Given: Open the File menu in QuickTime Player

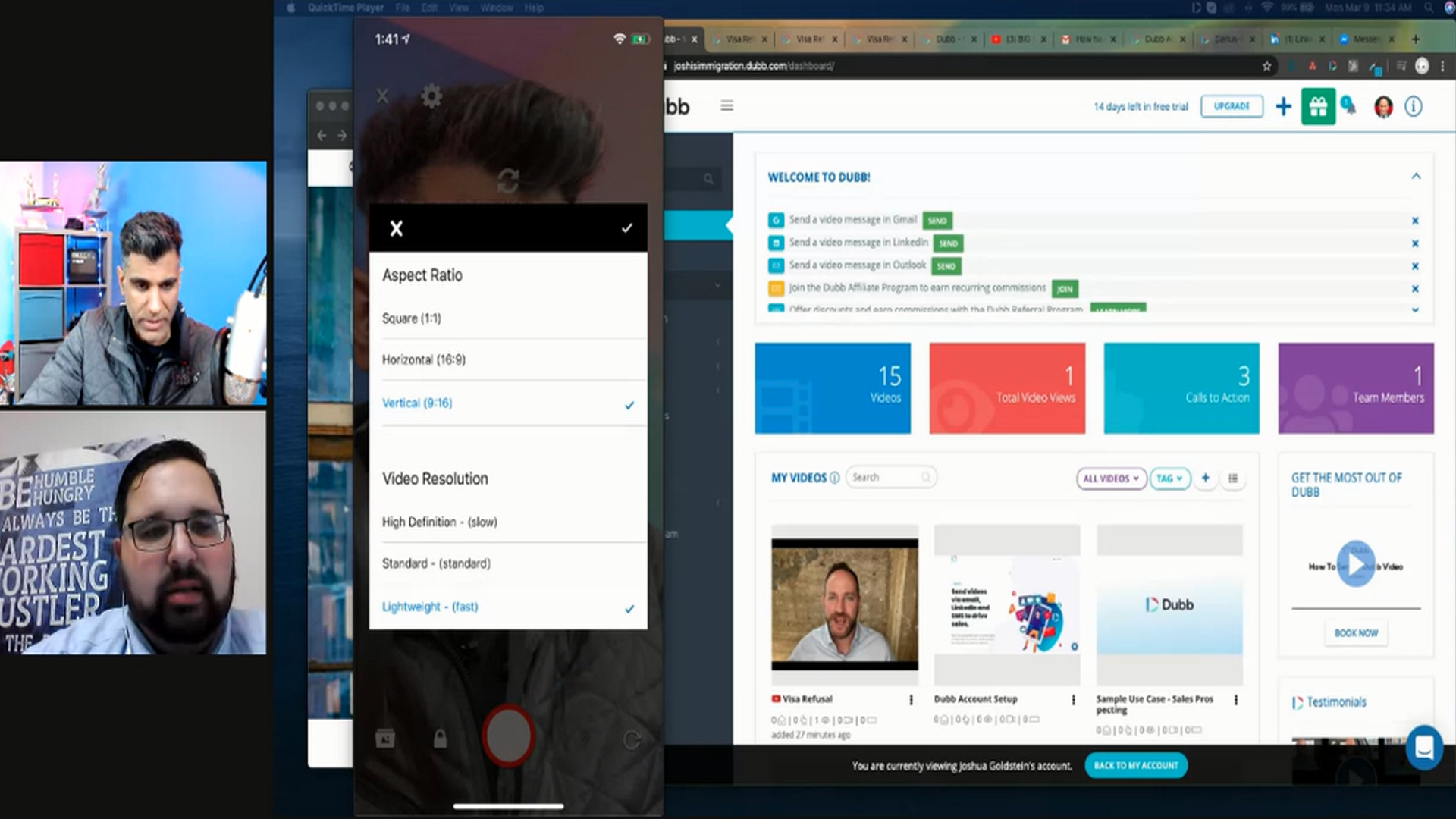Looking at the screenshot, I should click(x=402, y=8).
